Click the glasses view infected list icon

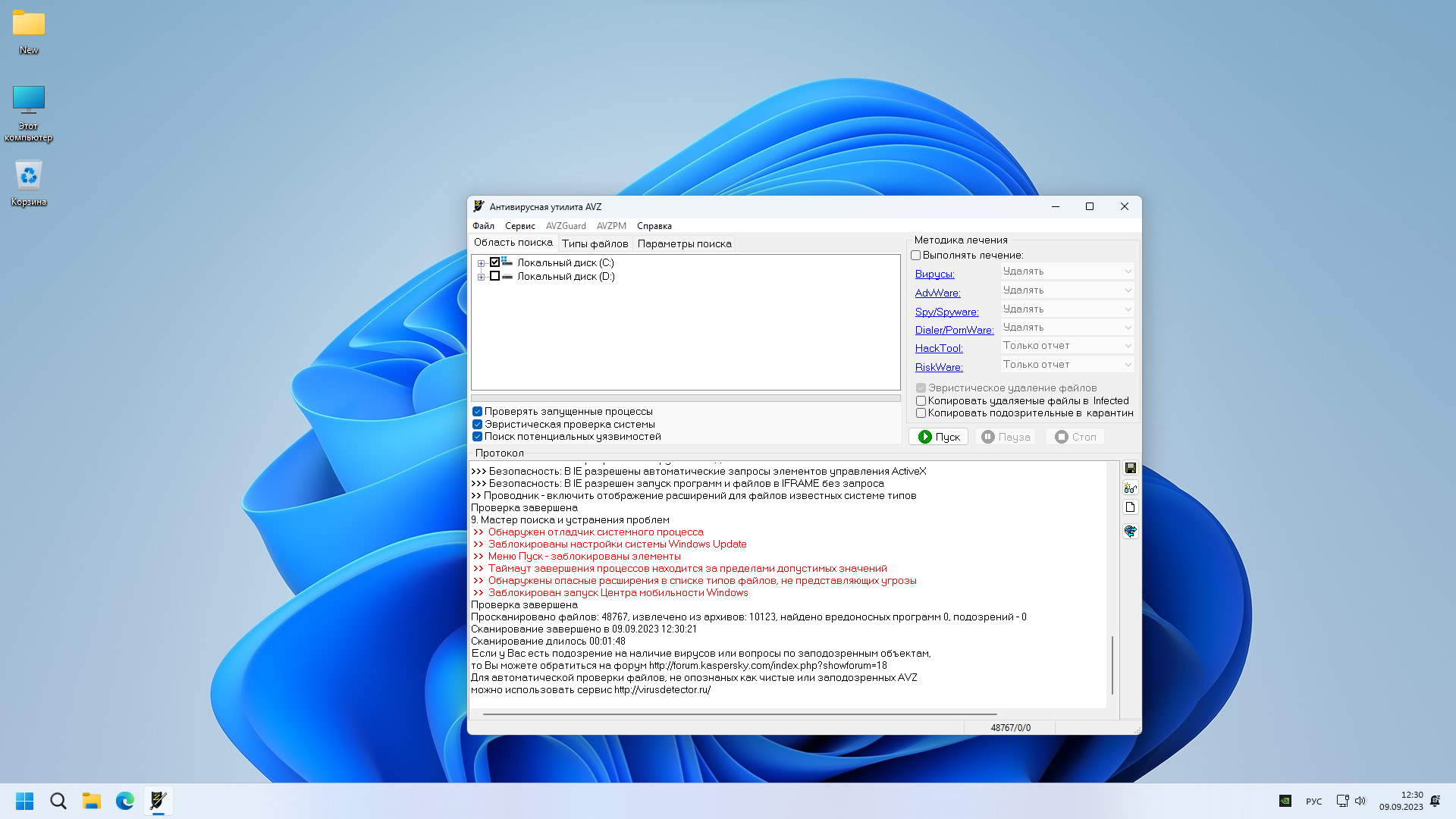point(1130,488)
